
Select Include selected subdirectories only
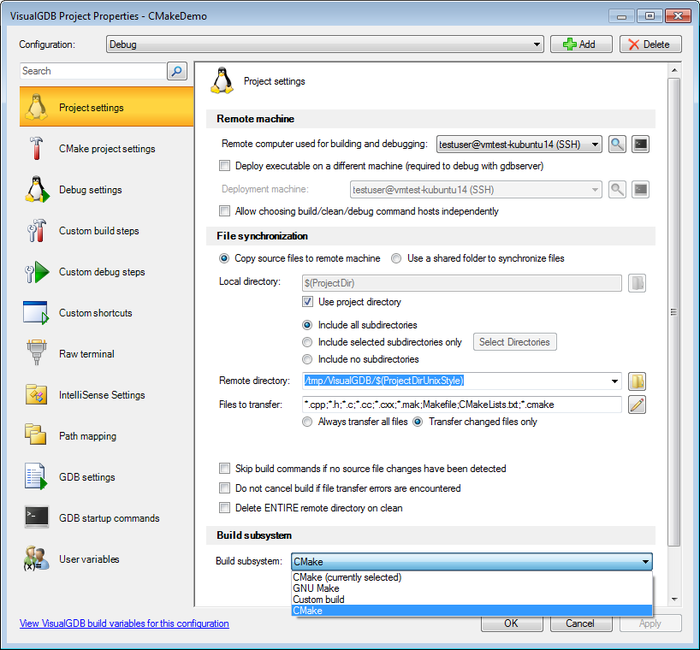[307, 342]
